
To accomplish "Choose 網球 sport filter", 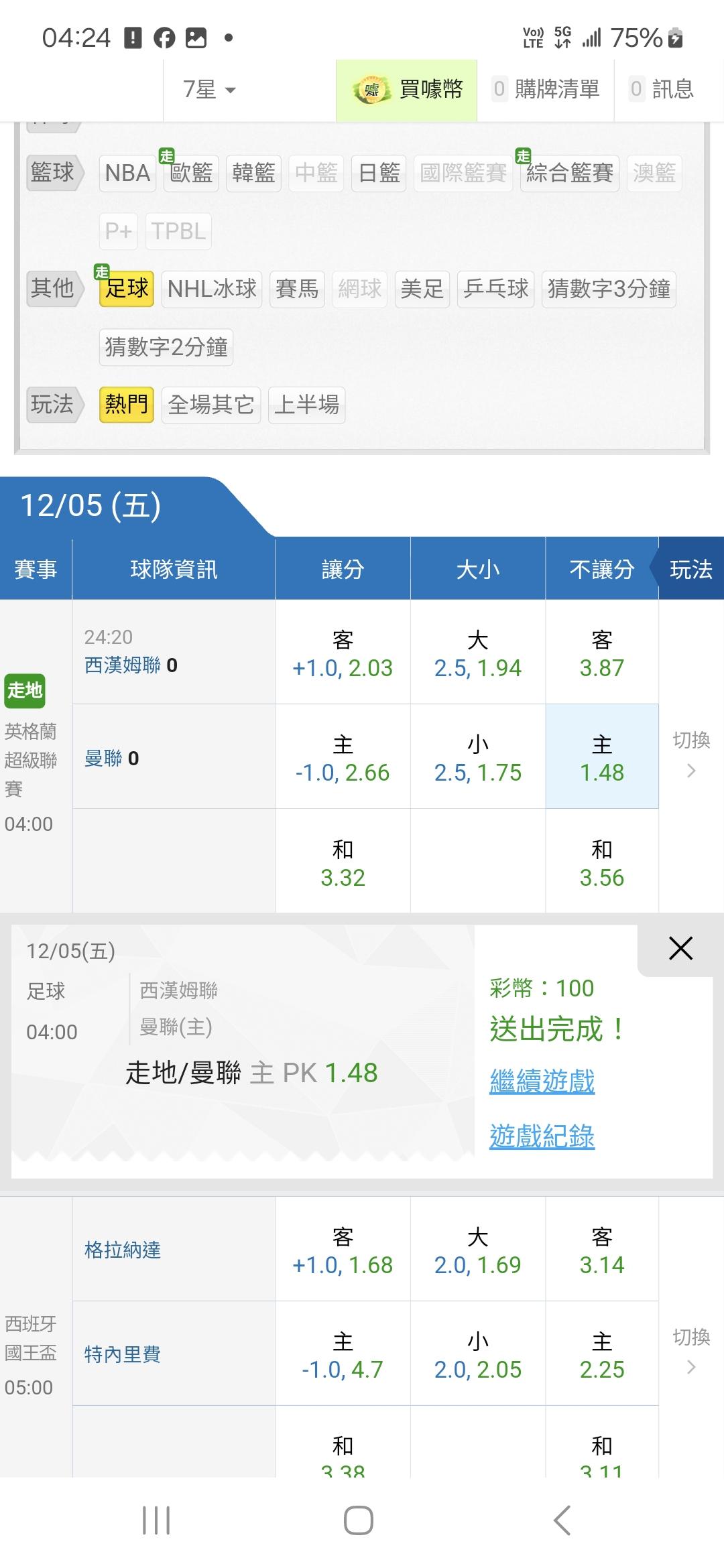I will point(360,289).
